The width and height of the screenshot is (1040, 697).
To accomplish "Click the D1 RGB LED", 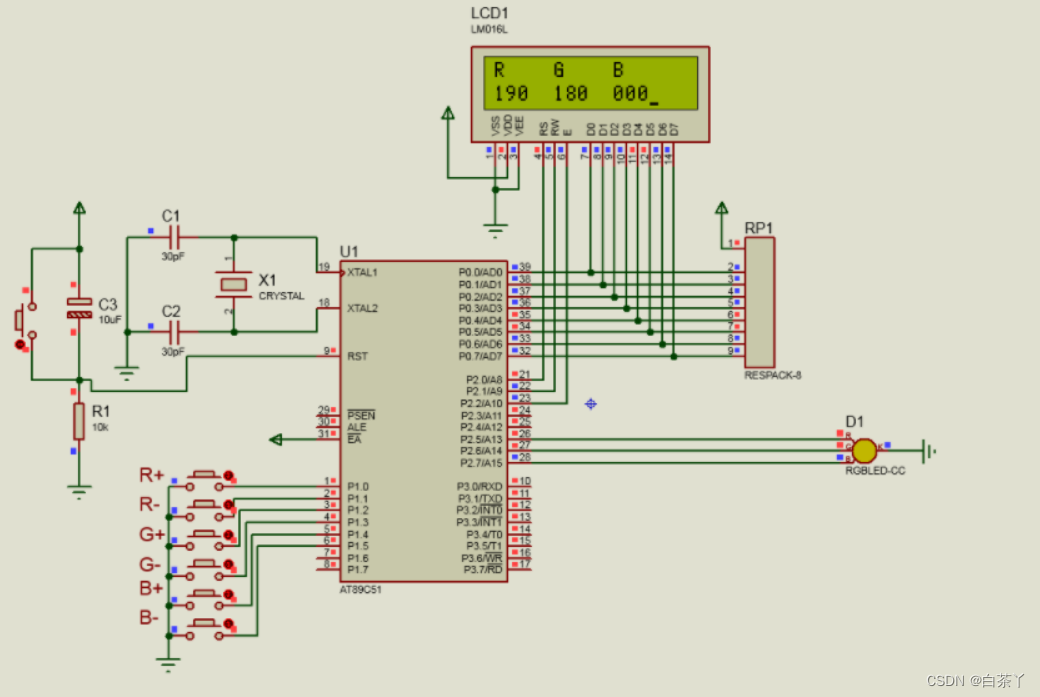I will pos(864,451).
